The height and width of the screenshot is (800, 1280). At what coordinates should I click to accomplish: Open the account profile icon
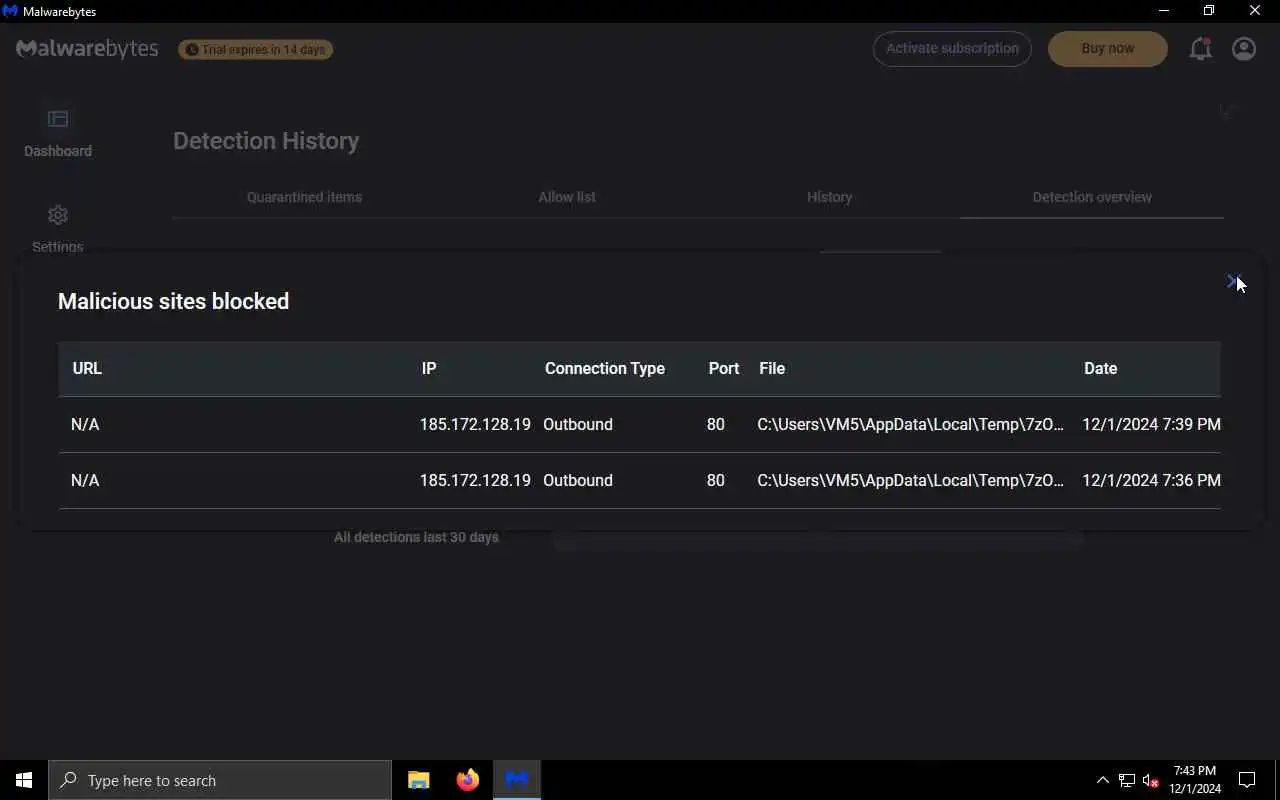[x=1244, y=48]
